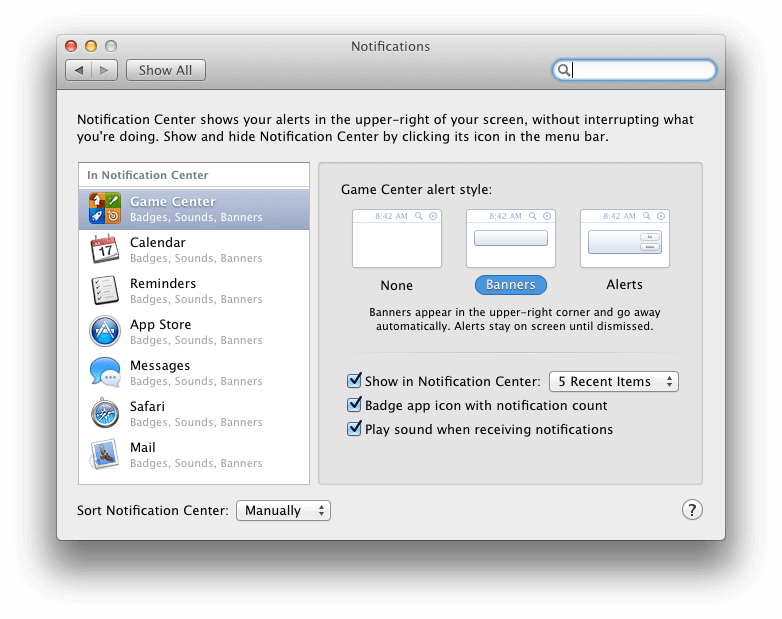Toggle Badge app icon with notification count
Viewport: 782px width, 619px height.
pyautogui.click(x=354, y=405)
